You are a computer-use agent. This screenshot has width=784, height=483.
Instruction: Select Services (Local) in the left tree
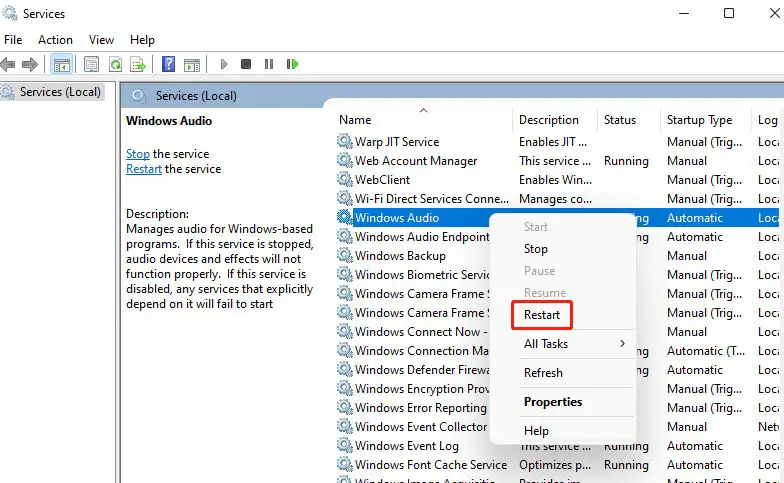[60, 92]
